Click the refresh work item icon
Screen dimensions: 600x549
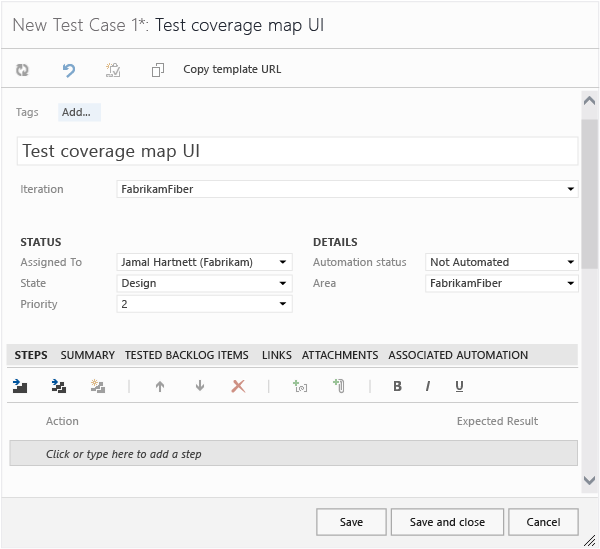coord(22,70)
